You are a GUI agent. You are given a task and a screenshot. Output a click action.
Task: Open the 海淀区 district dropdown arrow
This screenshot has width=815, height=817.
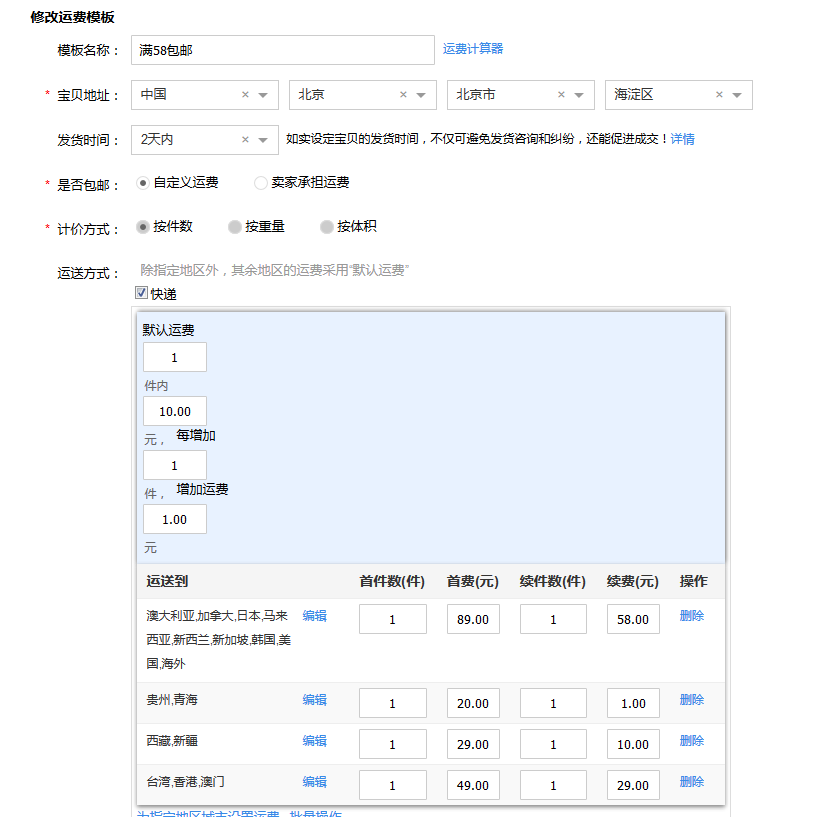pyautogui.click(x=737, y=95)
